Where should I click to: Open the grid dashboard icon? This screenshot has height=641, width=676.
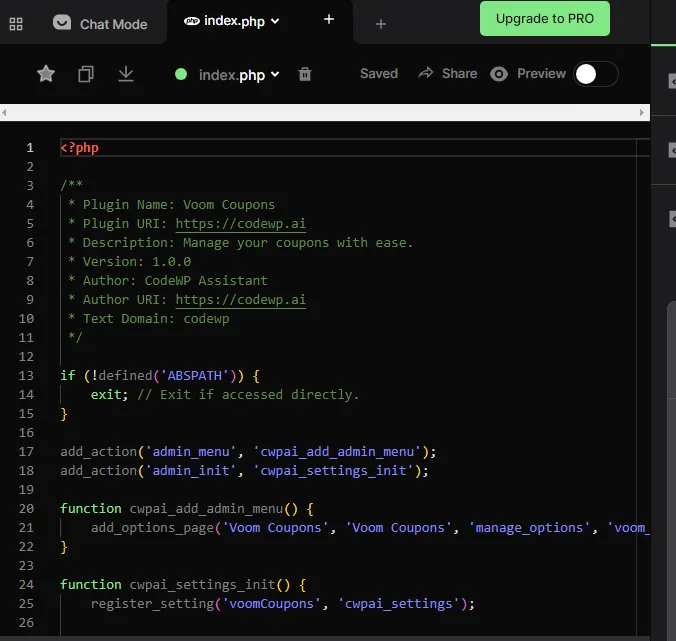(16, 24)
